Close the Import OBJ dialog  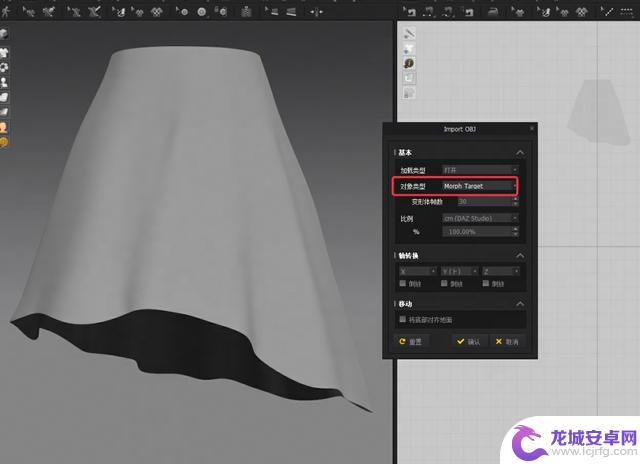531,129
